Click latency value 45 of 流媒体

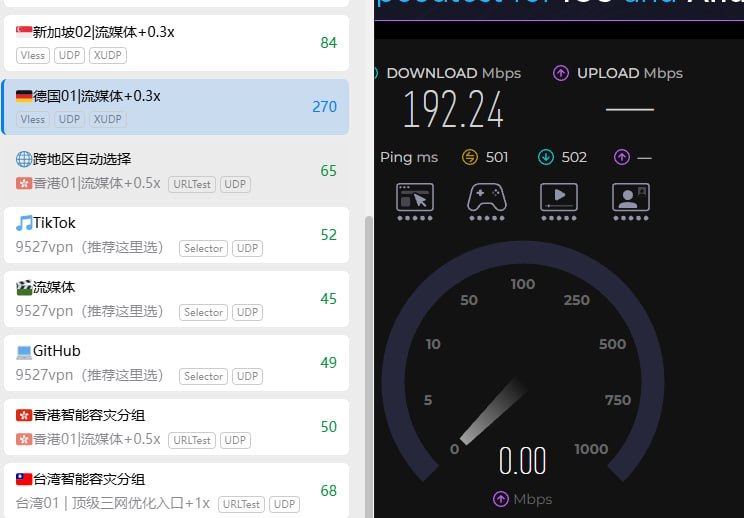pyautogui.click(x=328, y=299)
